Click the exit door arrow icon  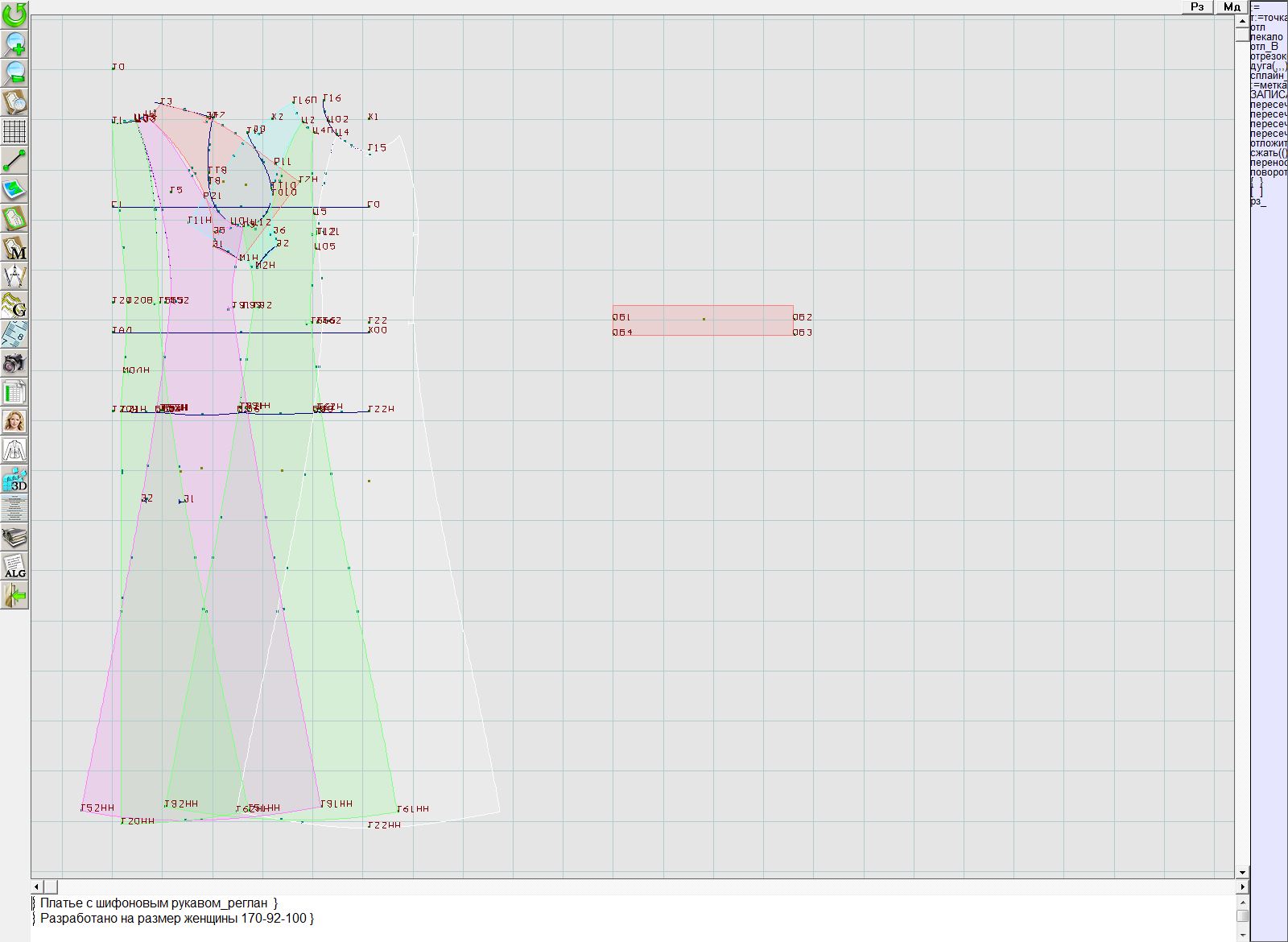point(14,595)
